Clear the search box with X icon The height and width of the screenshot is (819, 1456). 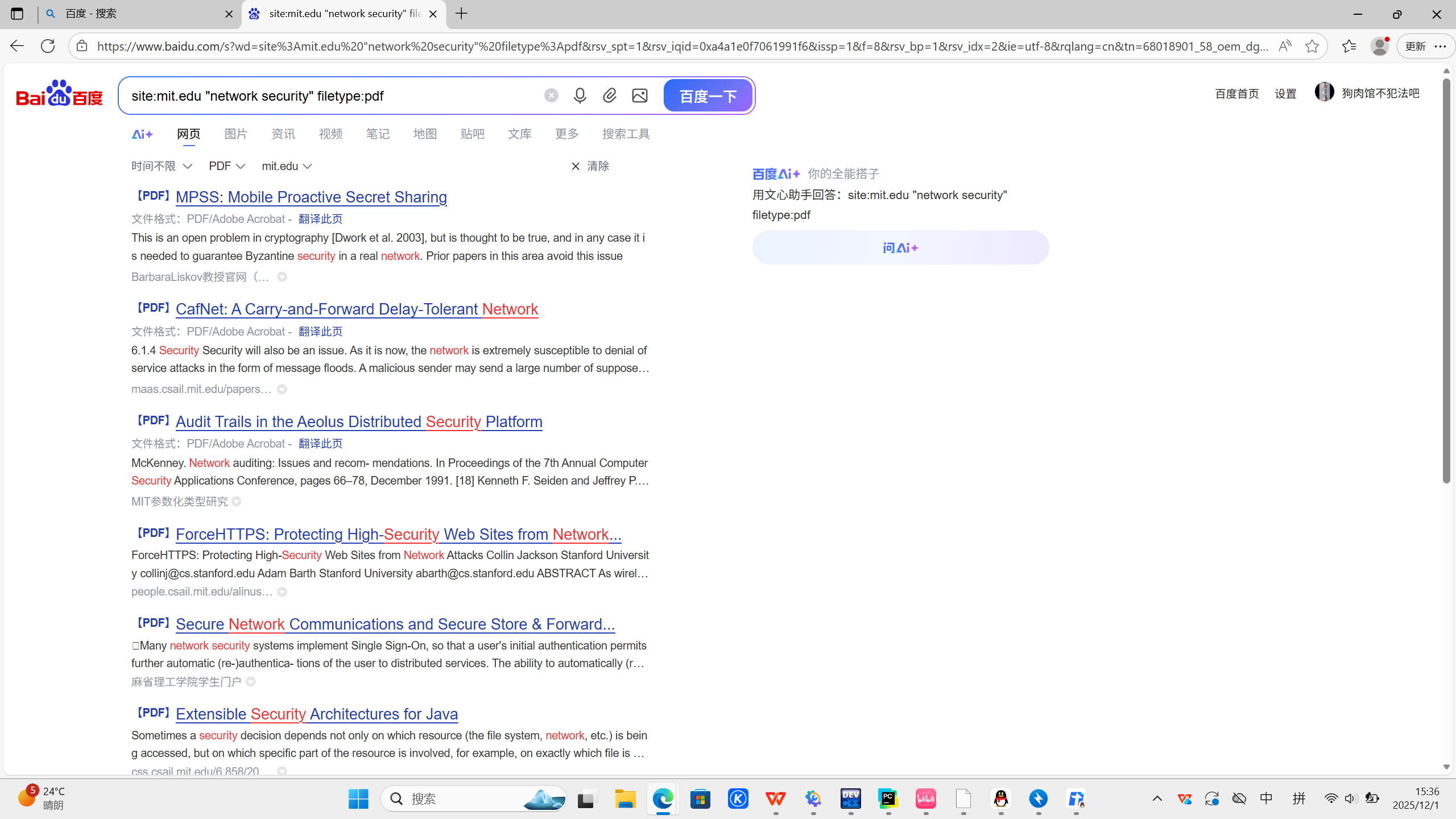coord(551,96)
